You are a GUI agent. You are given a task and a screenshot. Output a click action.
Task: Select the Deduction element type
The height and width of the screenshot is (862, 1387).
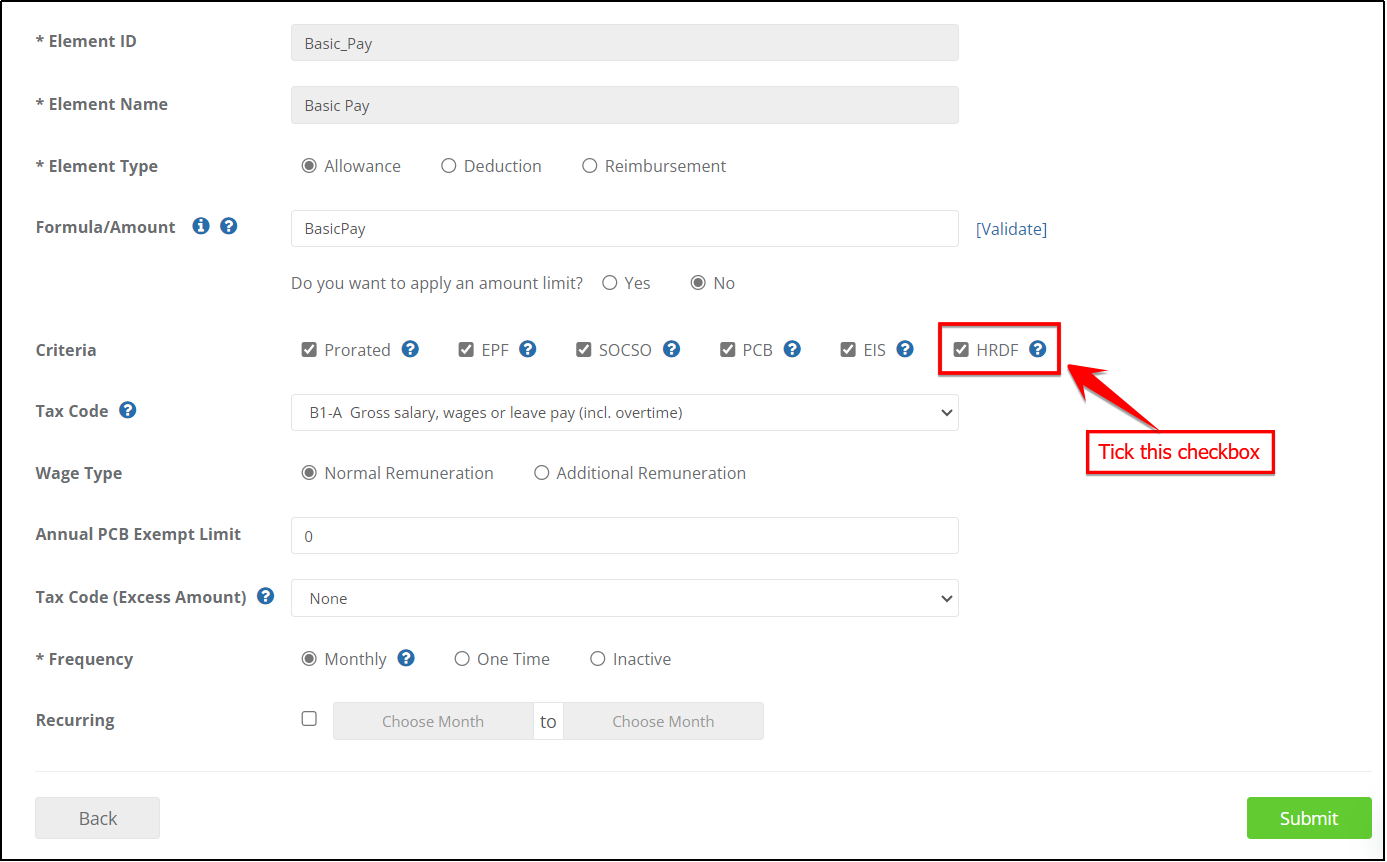[449, 166]
